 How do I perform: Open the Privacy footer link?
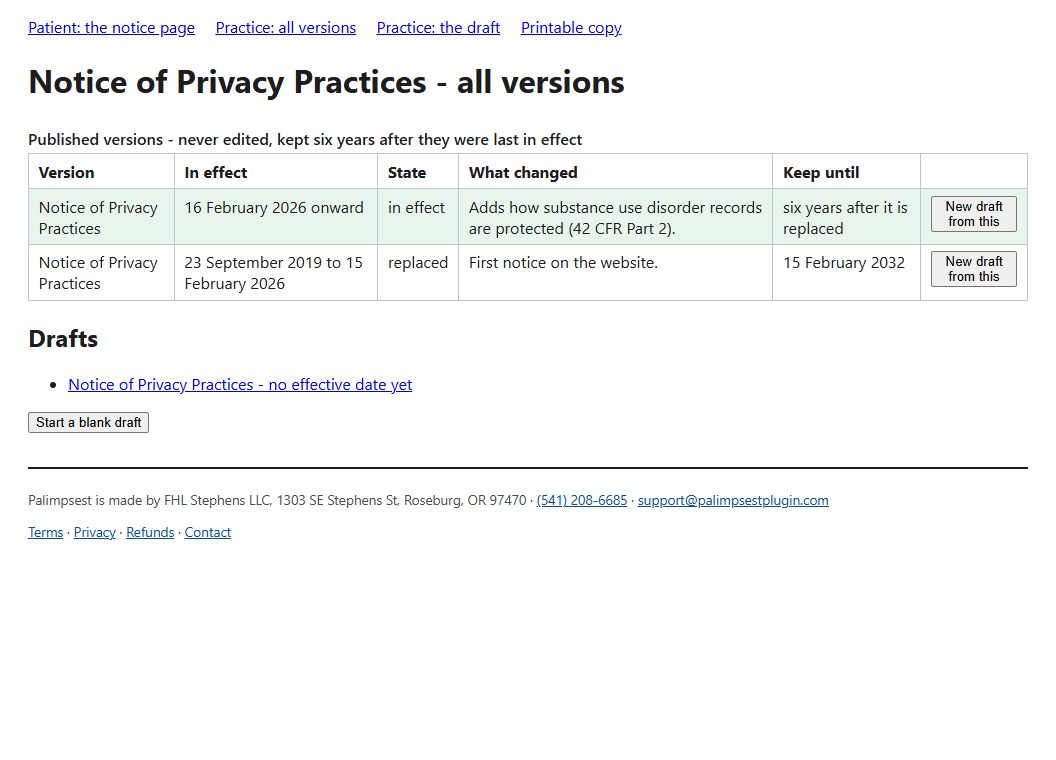click(95, 532)
